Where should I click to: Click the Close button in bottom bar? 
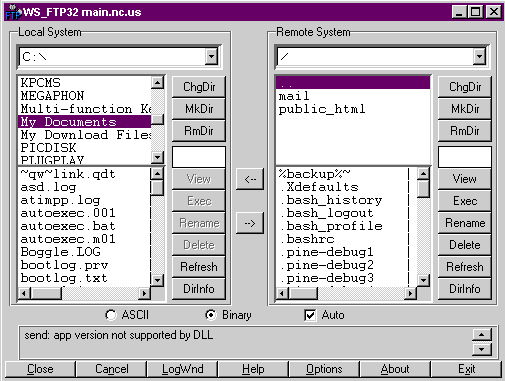[40, 369]
